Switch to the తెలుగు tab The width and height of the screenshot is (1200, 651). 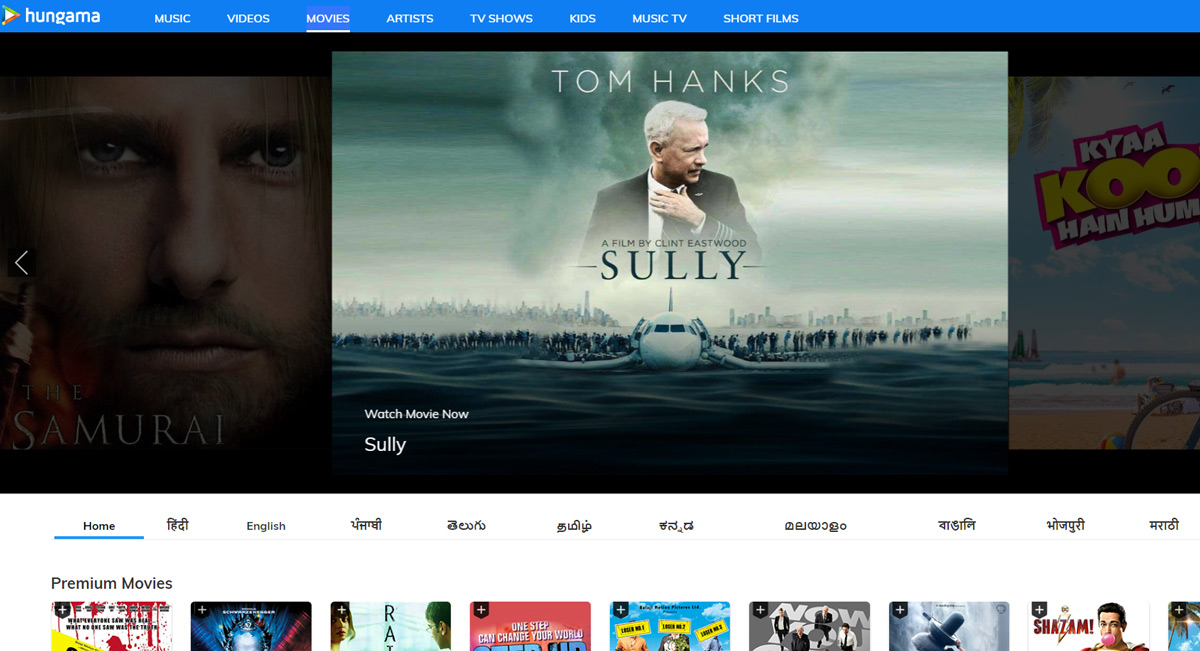(466, 525)
